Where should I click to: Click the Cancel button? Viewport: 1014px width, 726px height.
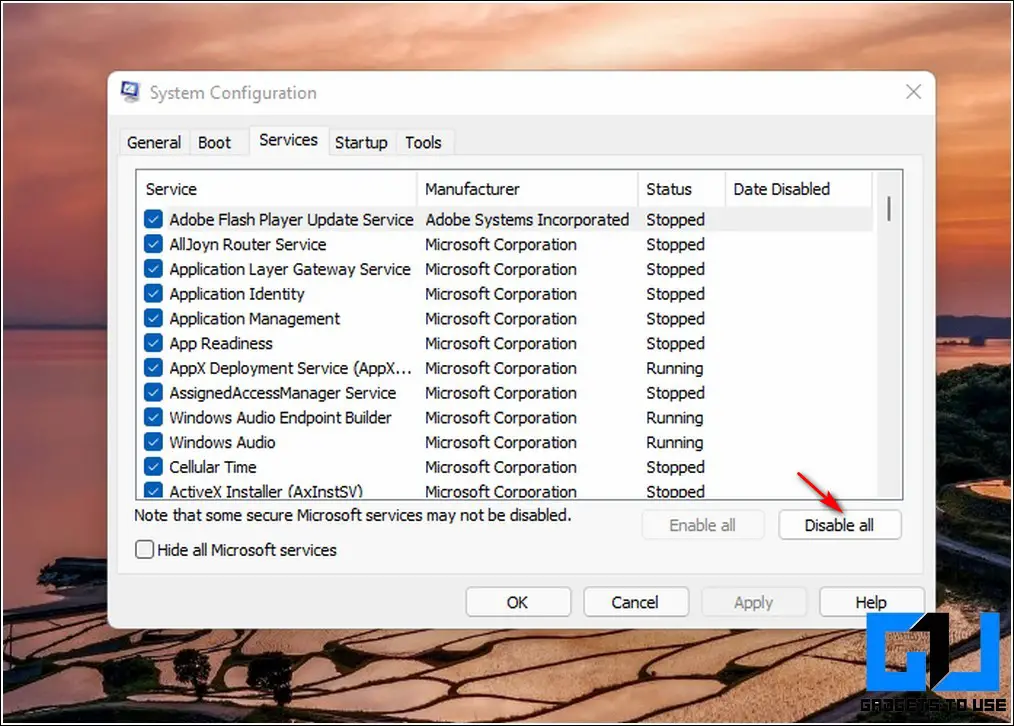click(x=635, y=602)
